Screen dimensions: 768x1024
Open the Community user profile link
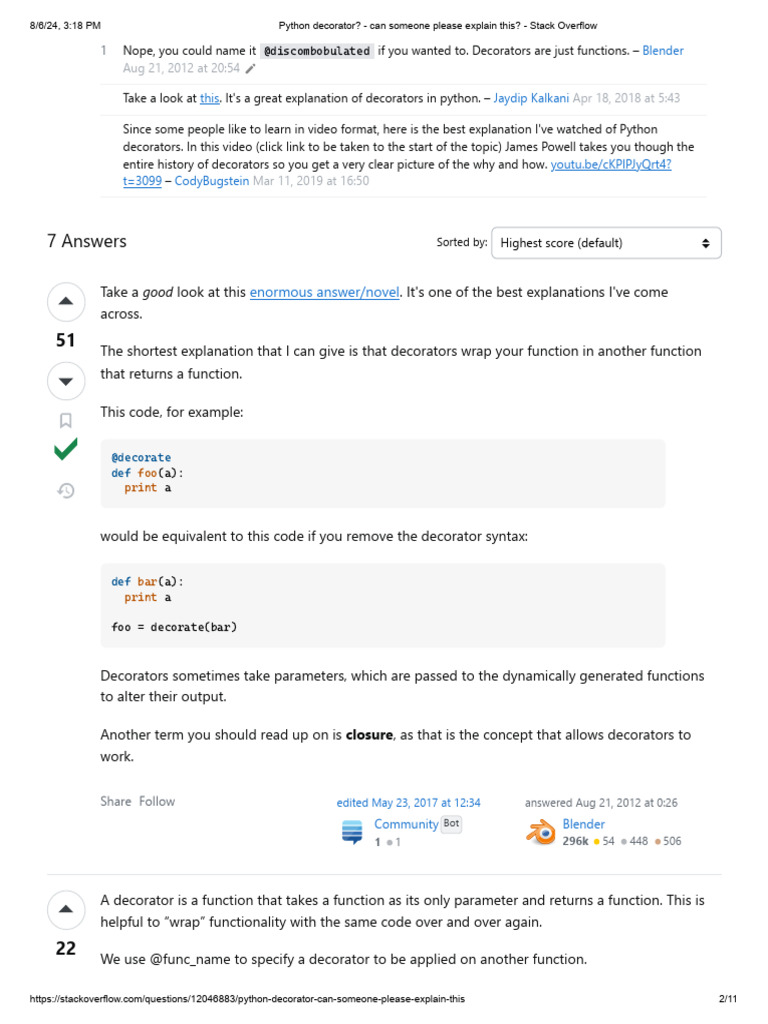405,824
